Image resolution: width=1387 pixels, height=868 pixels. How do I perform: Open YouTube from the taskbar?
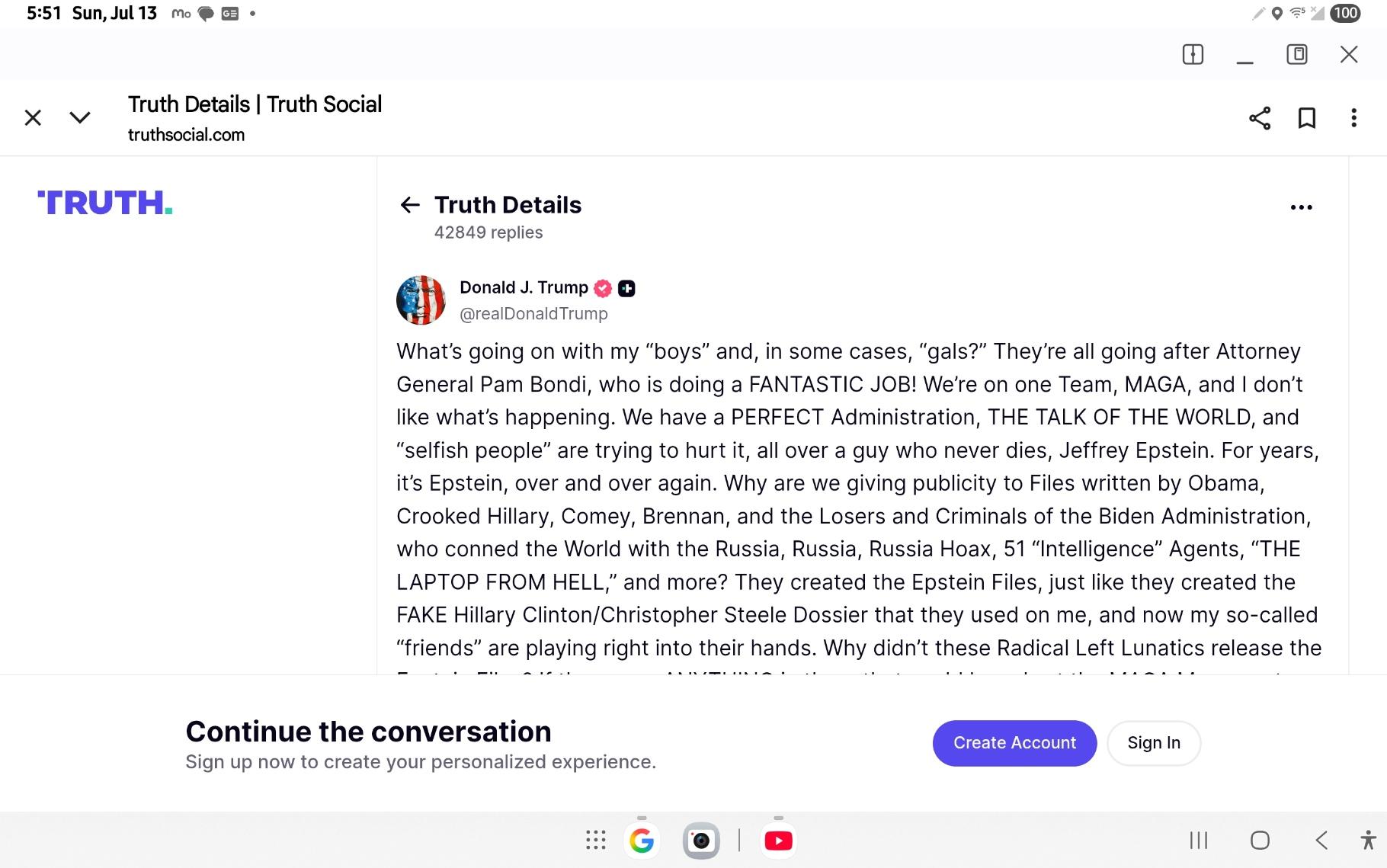[778, 841]
